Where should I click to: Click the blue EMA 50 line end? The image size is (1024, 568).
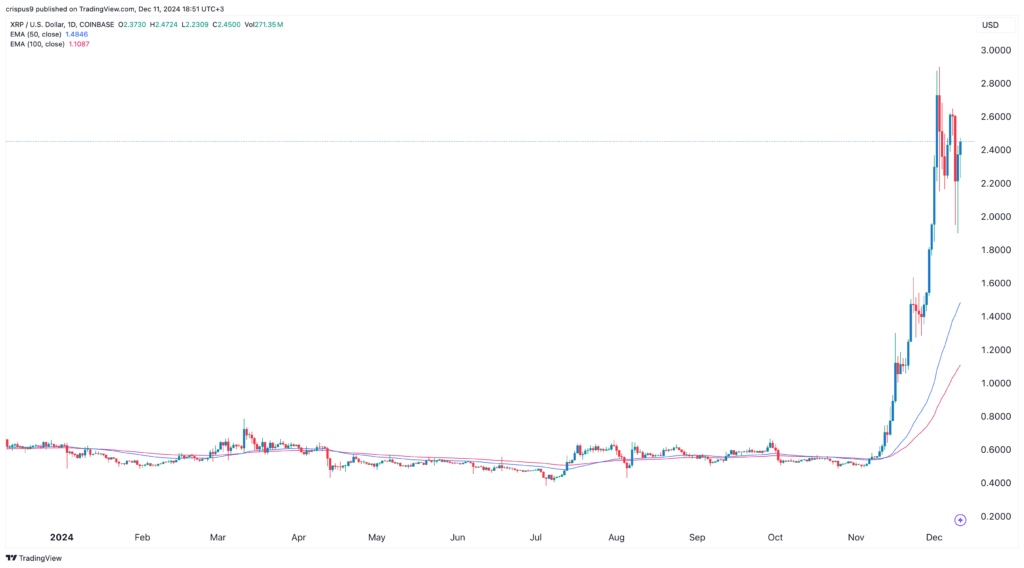(960, 304)
